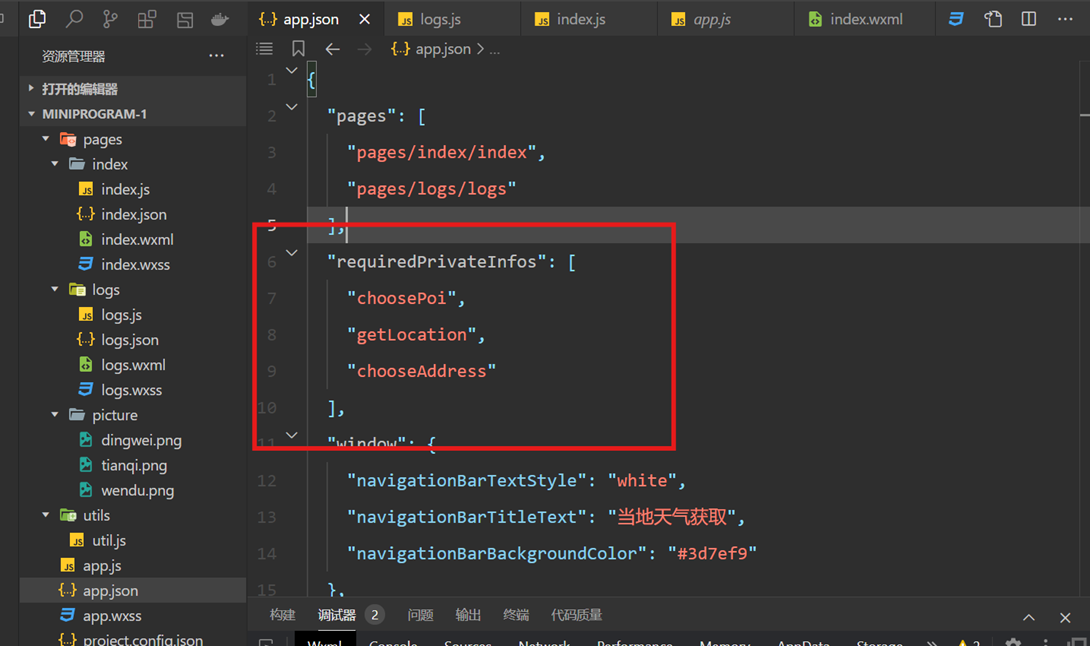The image size is (1090, 646).
Task: Open project.config.json in the file tree
Action: click(143, 639)
